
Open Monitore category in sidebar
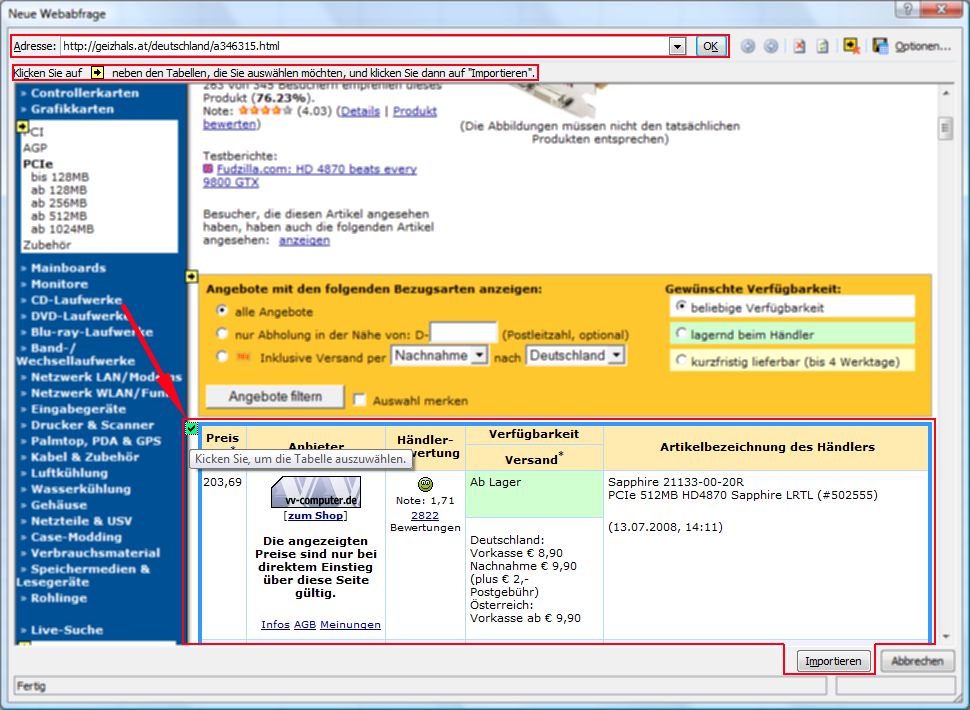pyautogui.click(x=59, y=284)
